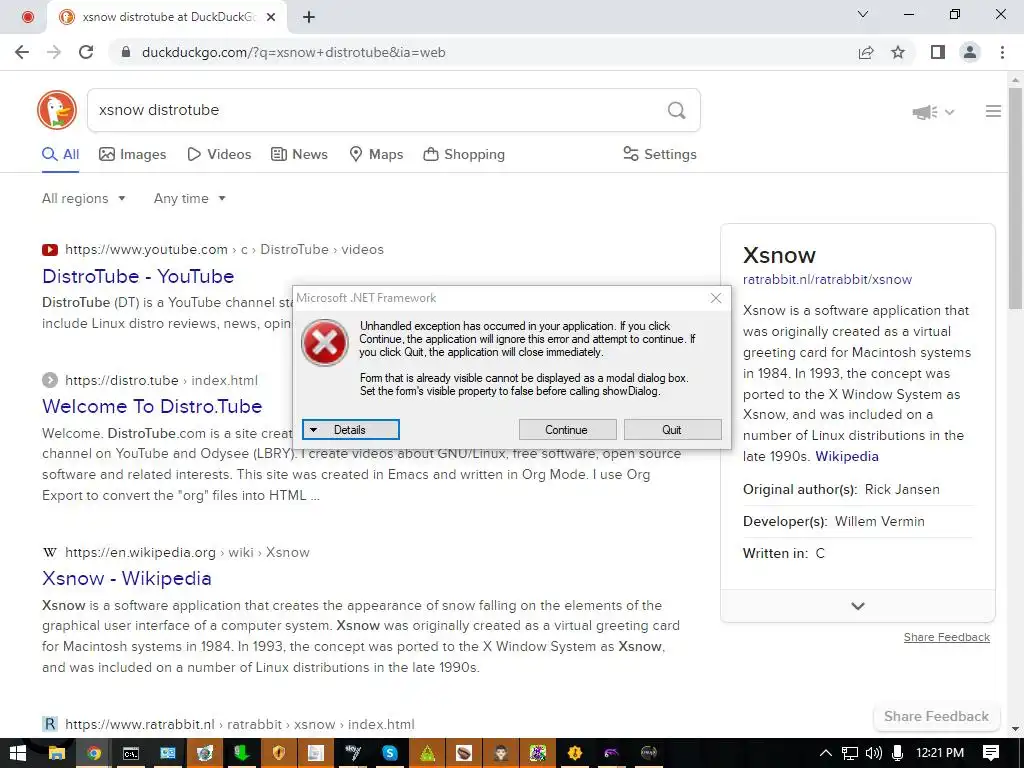Click browser forward arrow
Screen dimensions: 1024x768
(x=54, y=52)
